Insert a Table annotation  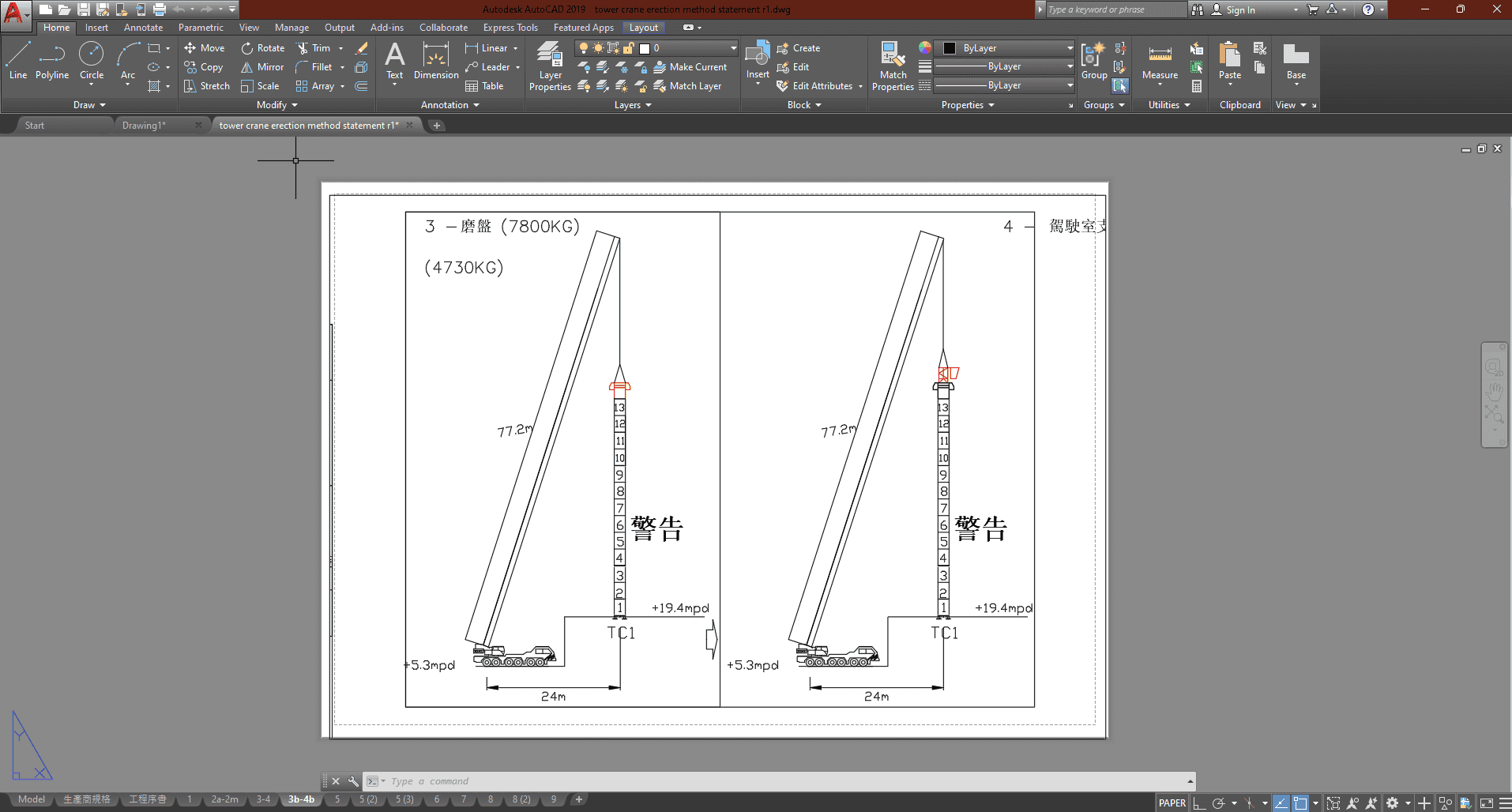click(484, 86)
